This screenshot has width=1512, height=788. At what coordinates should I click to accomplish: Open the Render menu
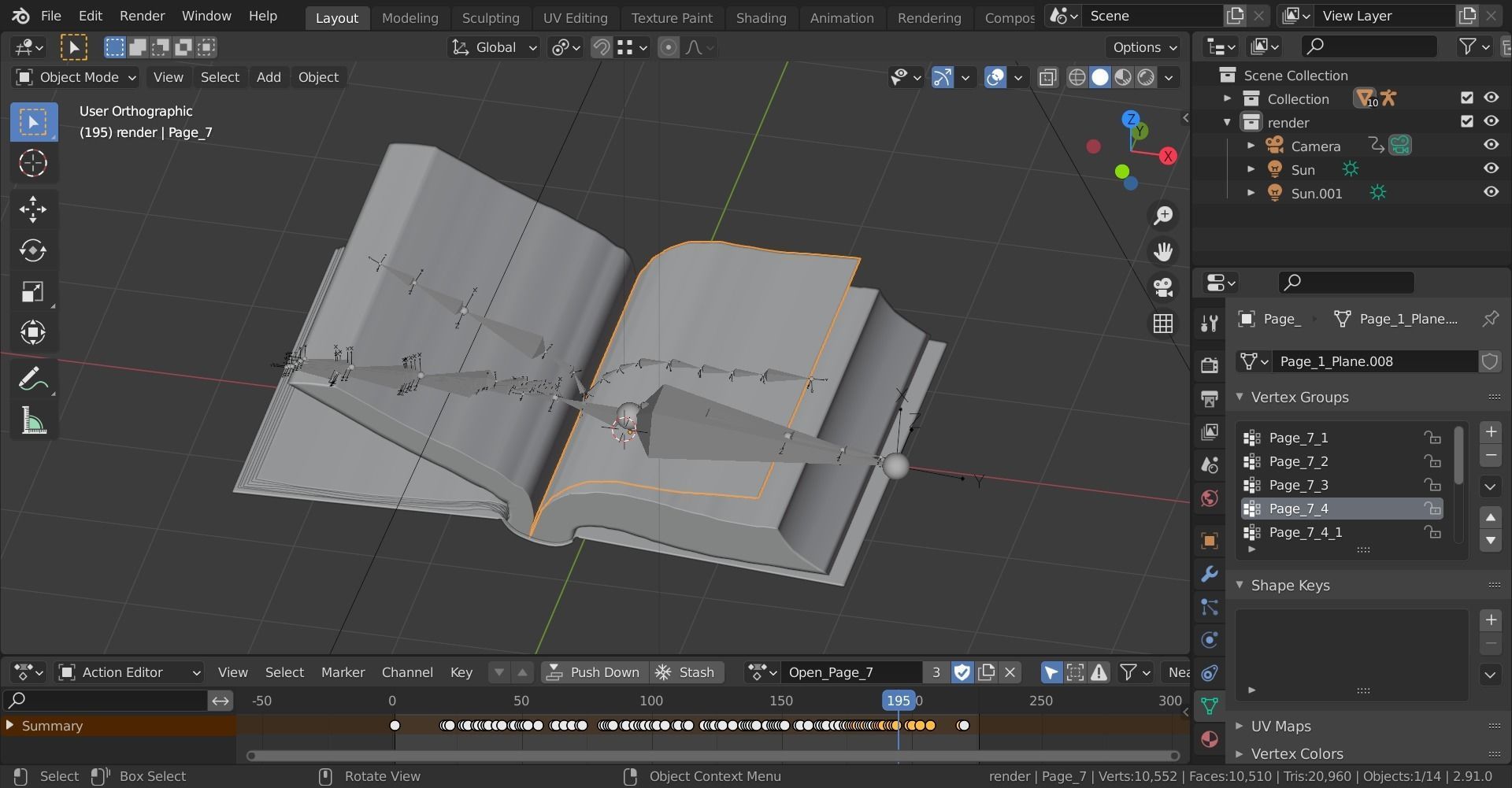(x=142, y=16)
